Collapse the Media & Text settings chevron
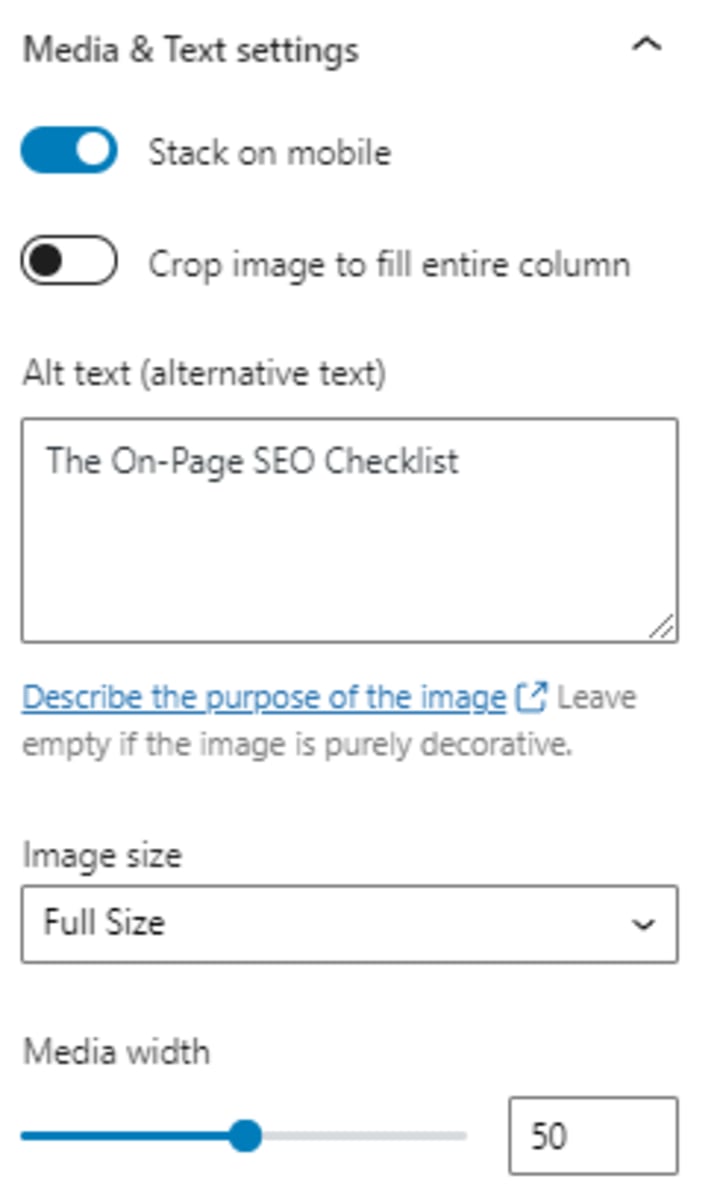This screenshot has height=1202, width=720. click(647, 46)
